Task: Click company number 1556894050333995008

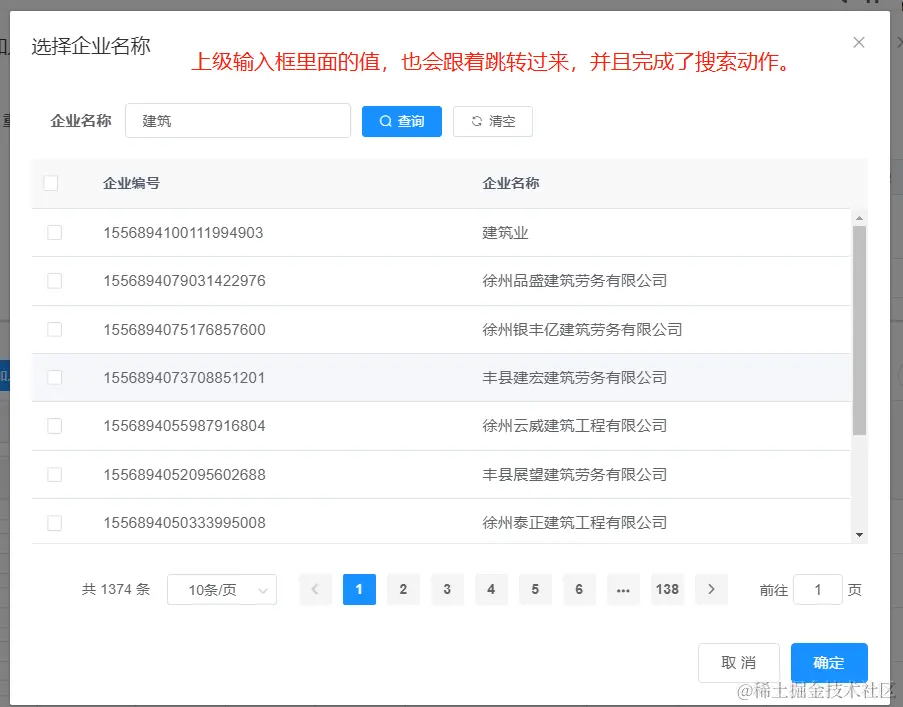Action: [184, 523]
